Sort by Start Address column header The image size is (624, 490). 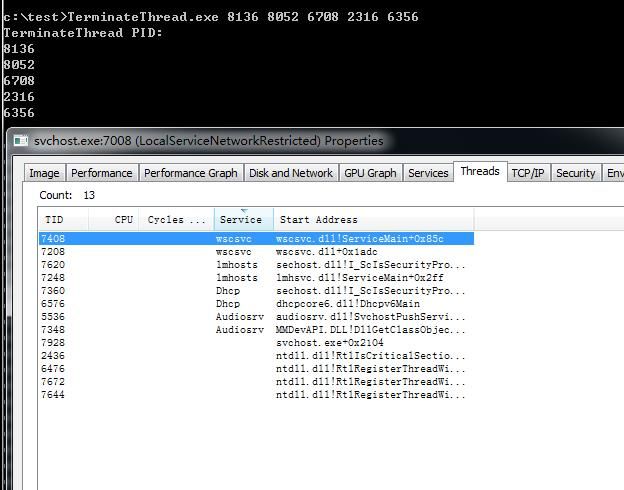click(373, 220)
